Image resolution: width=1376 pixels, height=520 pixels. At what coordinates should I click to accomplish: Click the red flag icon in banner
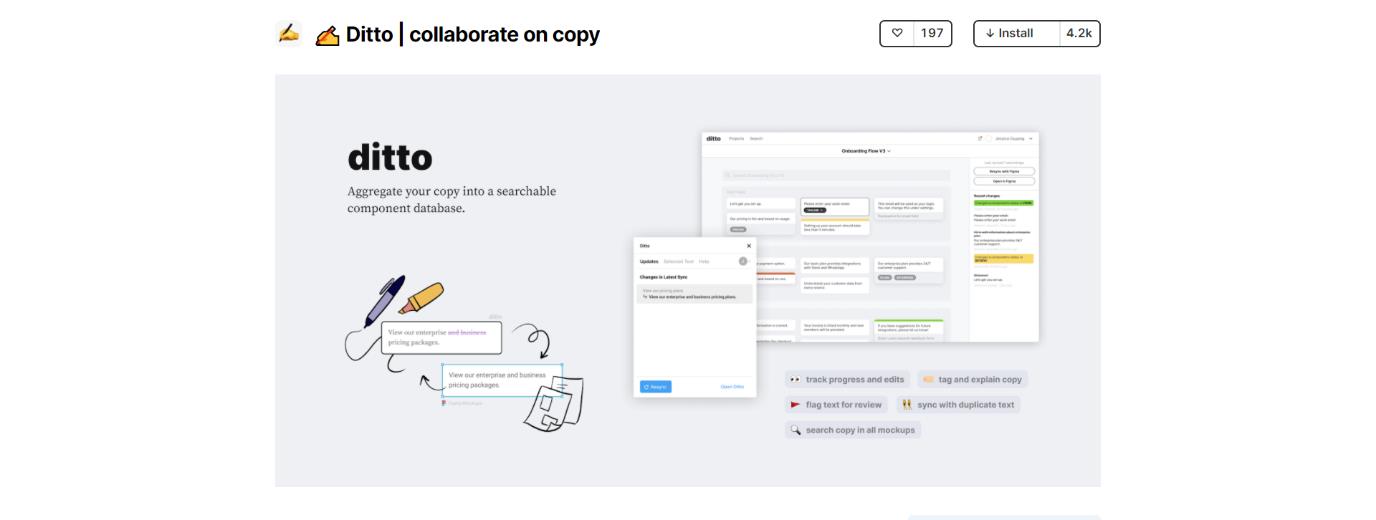(795, 405)
